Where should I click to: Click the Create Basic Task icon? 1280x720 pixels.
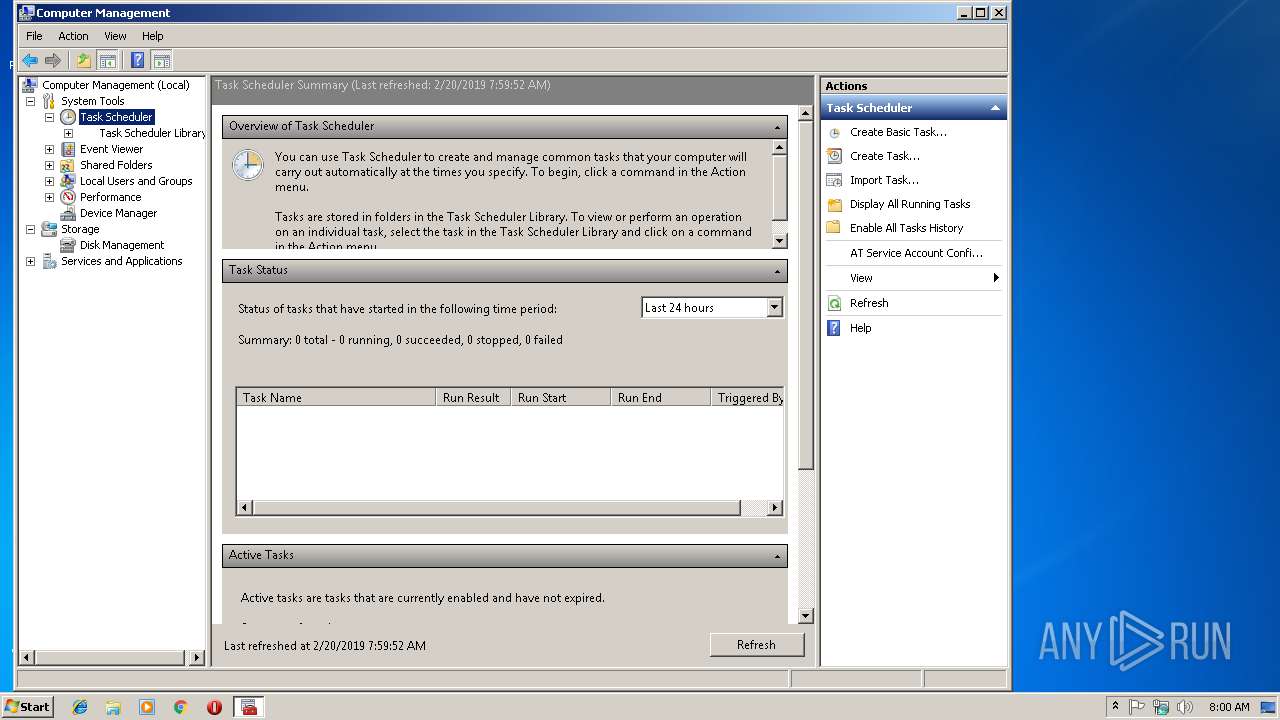pyautogui.click(x=834, y=132)
